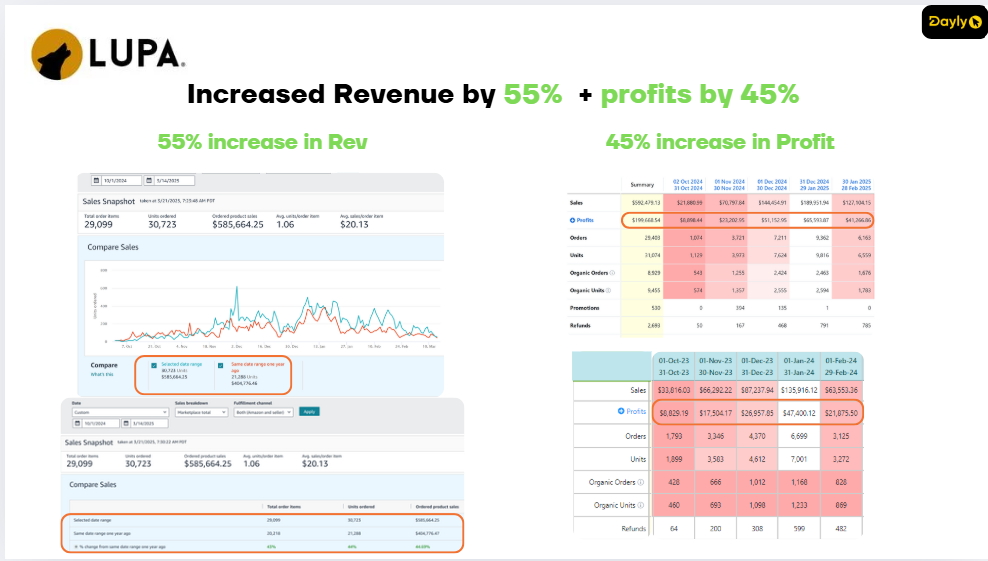Open Sales breakdown Marketplace total dropdown
The image size is (988, 561).
[203, 411]
